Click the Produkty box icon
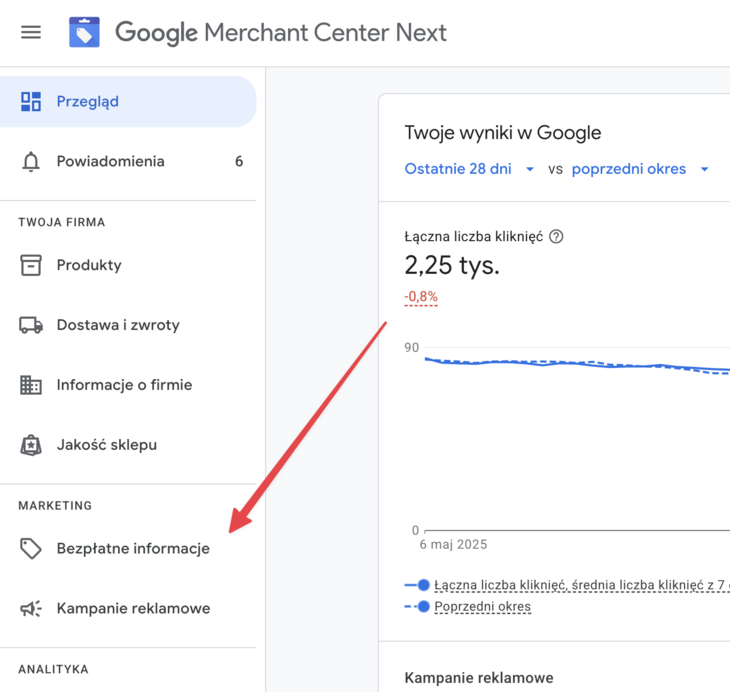This screenshot has width=730, height=692. (31, 265)
